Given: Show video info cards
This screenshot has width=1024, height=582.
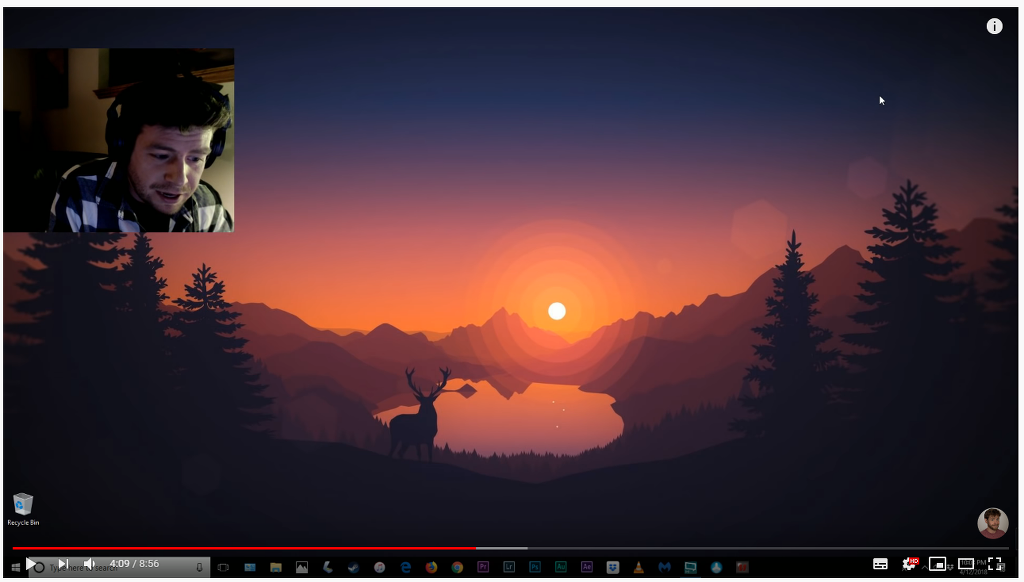Looking at the screenshot, I should (x=994, y=26).
